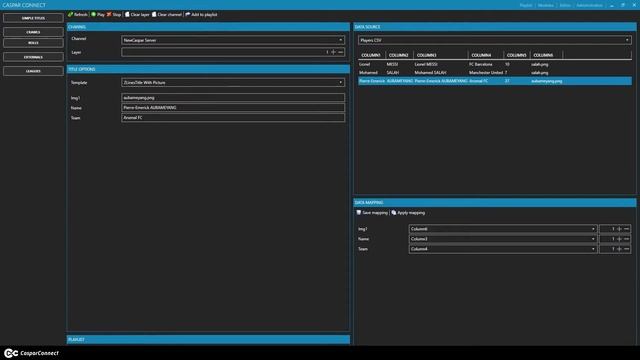Screen dimensions: 640x360
Task: Select the Pierre-Emerick AUBAMEYANG data row
Action: coord(495,81)
